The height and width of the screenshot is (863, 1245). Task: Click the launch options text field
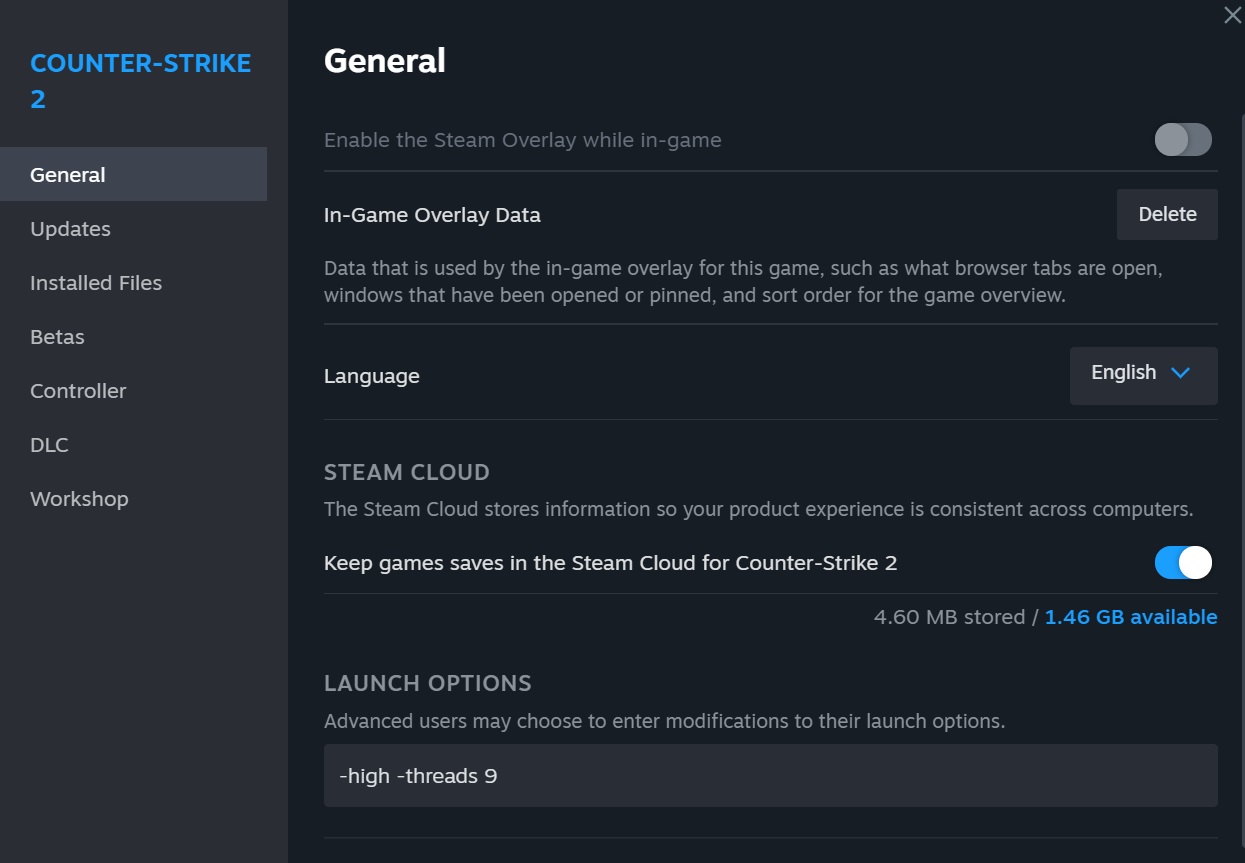coord(770,775)
